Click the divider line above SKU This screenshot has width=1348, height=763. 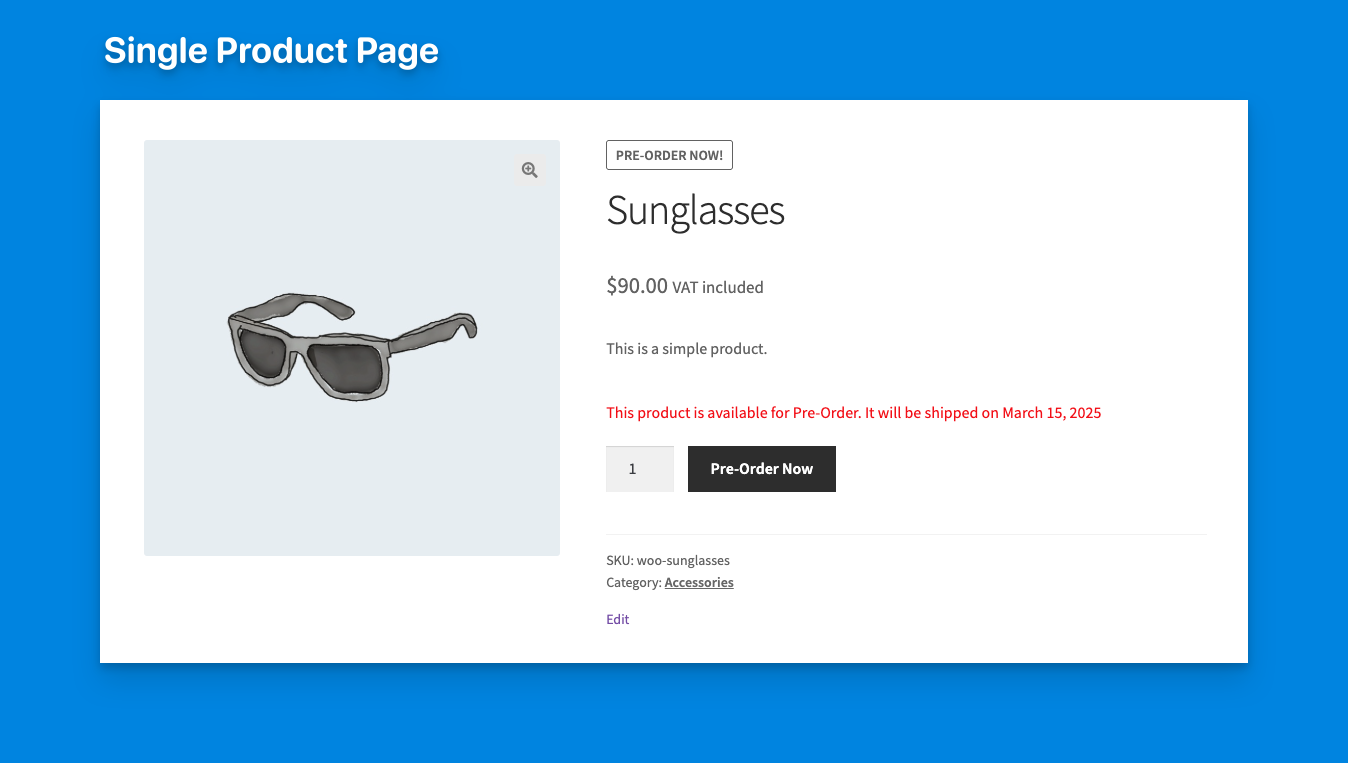pos(906,535)
